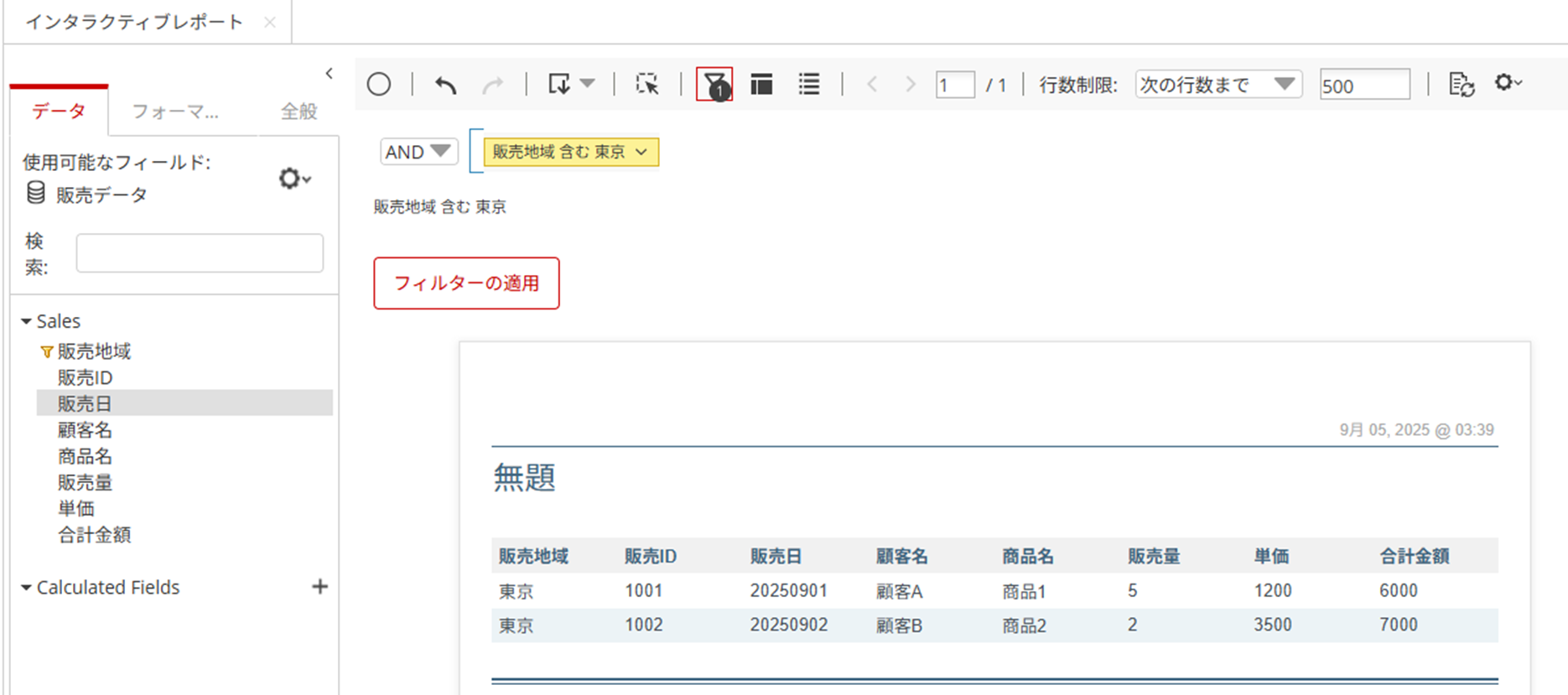
Task: Click the report timestamp 9月 05, 2025
Action: pyautogui.click(x=1416, y=429)
